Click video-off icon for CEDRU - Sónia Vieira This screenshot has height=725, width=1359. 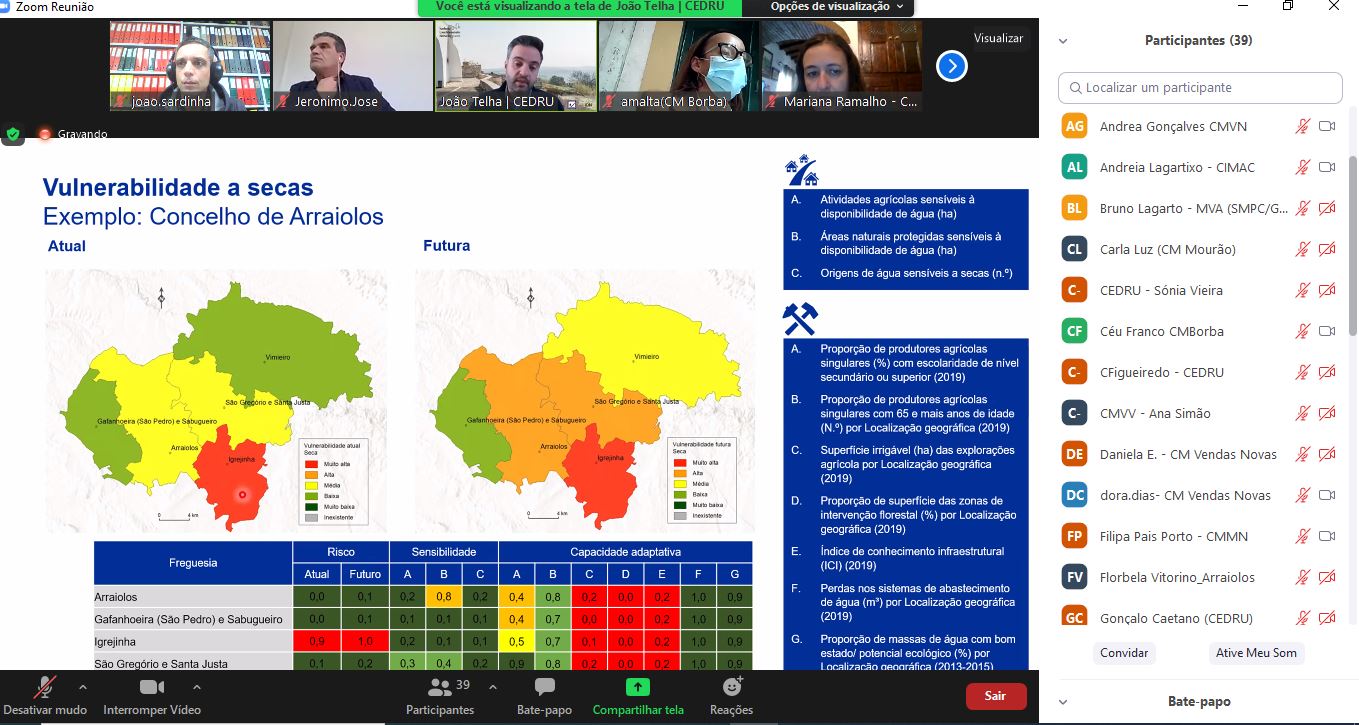coord(1327,290)
